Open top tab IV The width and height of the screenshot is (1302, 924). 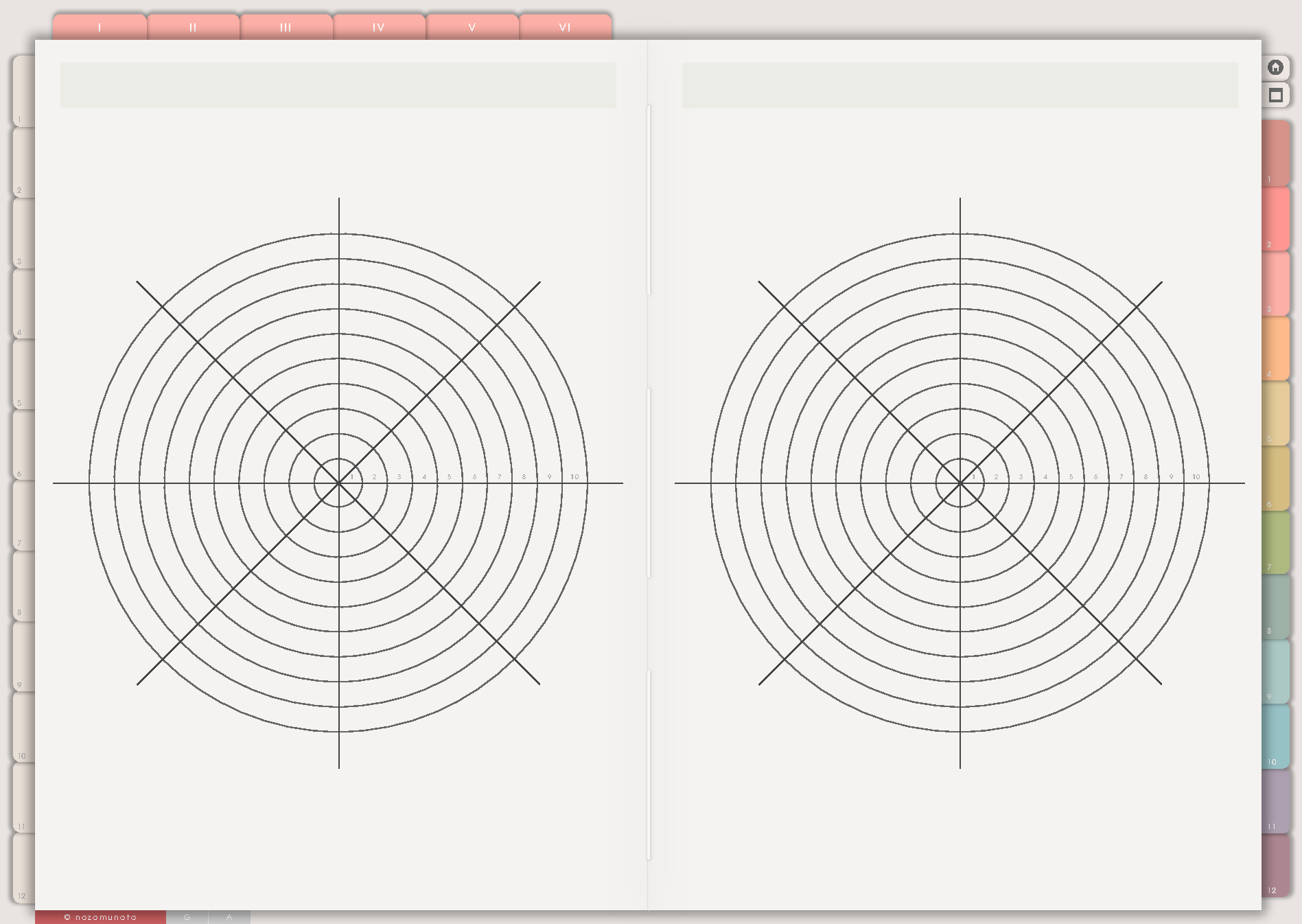pos(379,27)
